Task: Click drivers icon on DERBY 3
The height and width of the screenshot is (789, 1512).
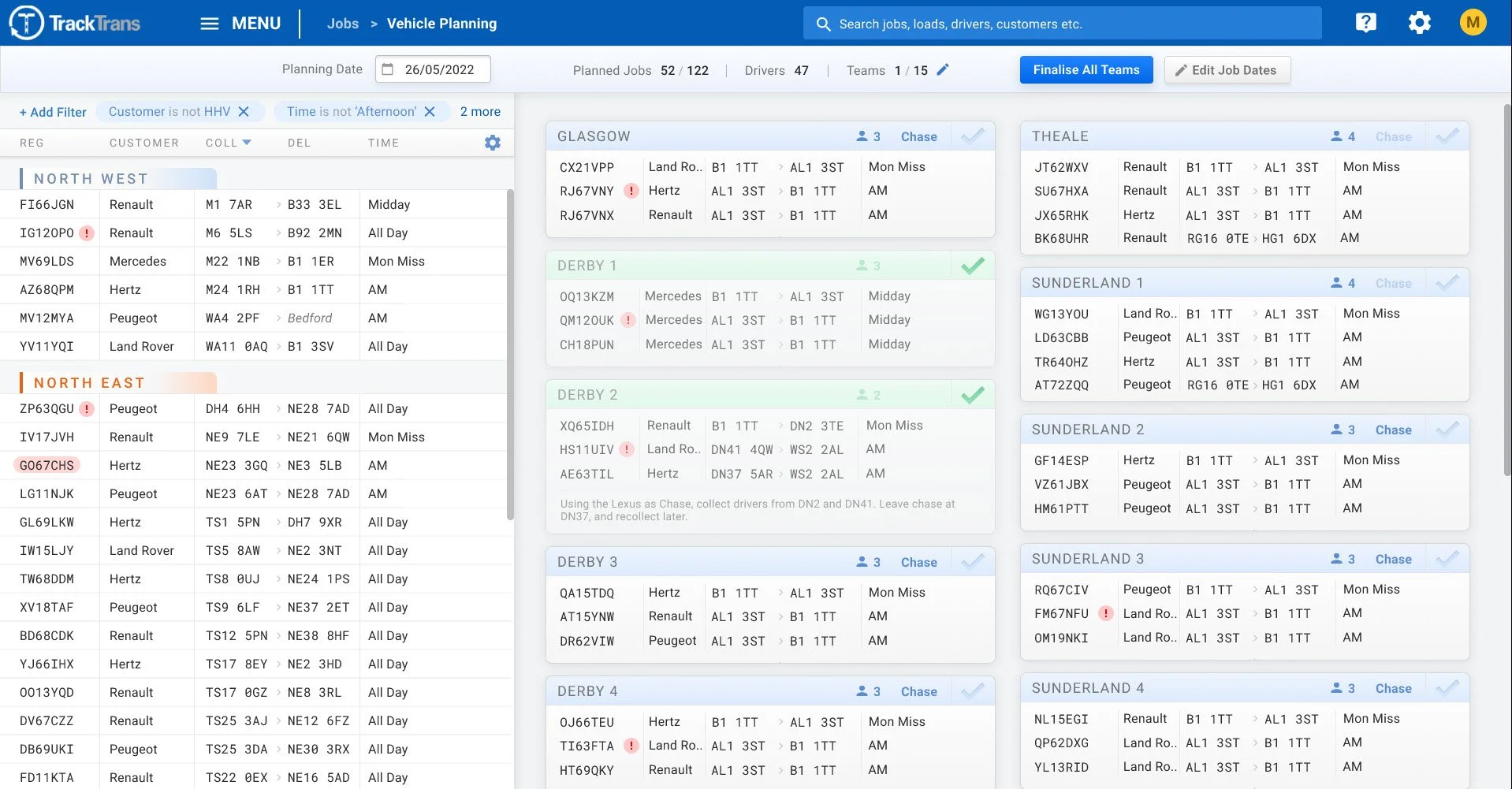Action: coord(862,562)
